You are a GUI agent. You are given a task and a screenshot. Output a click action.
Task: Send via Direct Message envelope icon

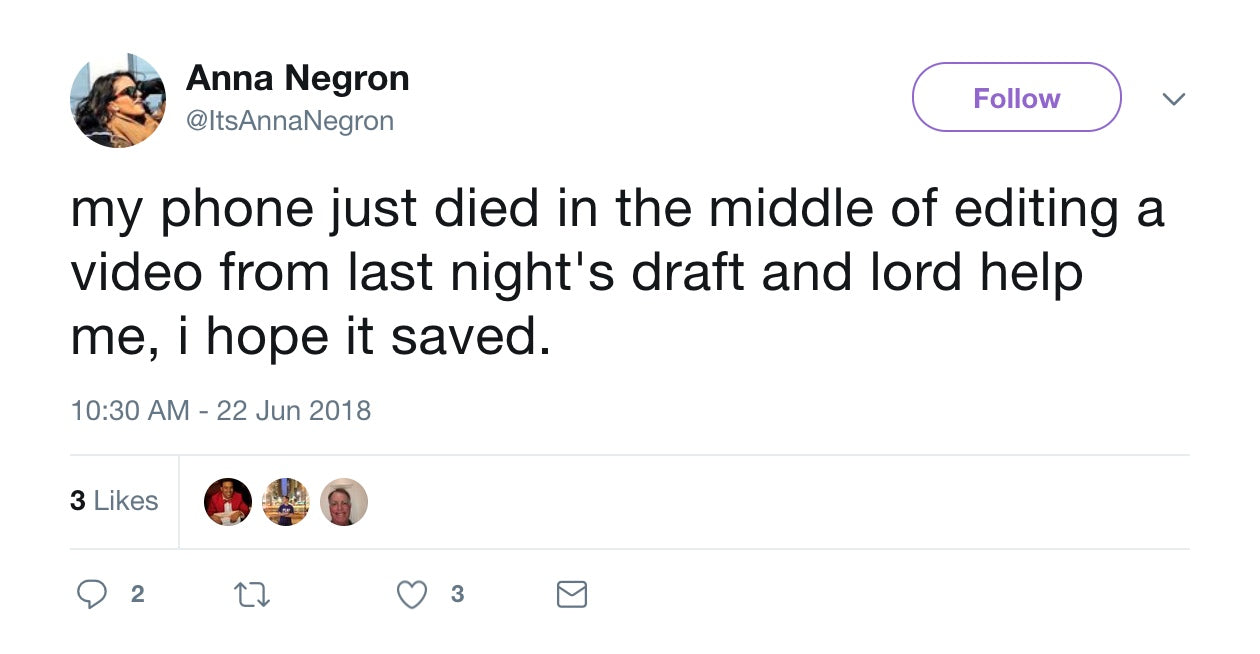tap(571, 595)
